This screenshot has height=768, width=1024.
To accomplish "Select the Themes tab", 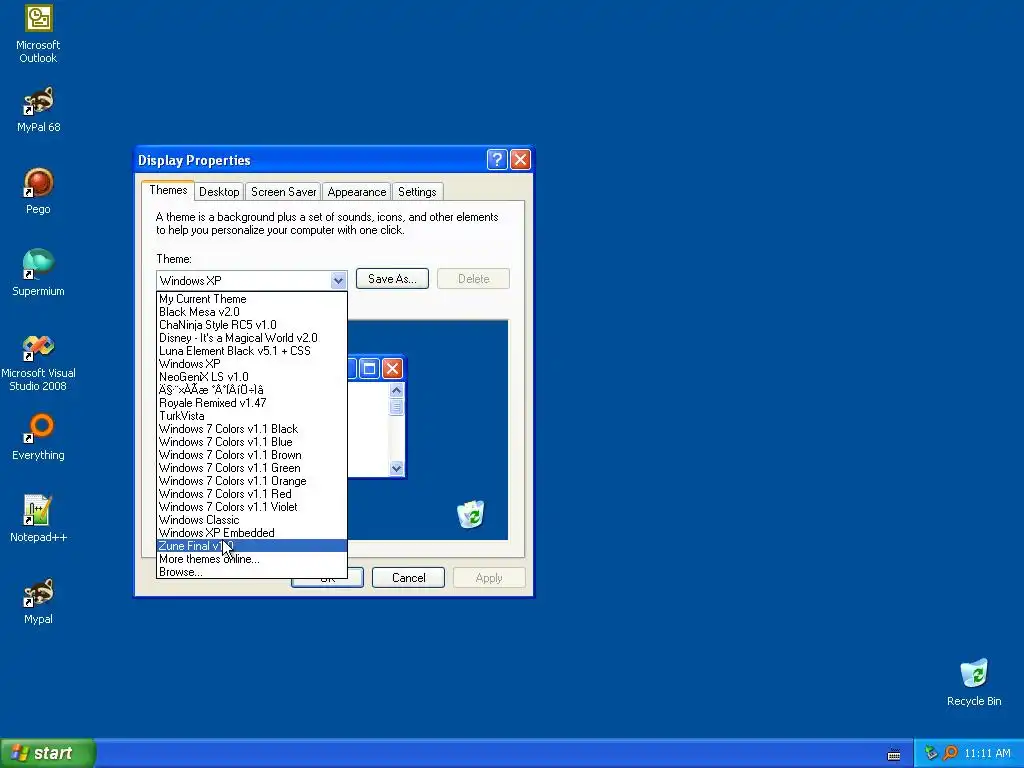I will click(x=168, y=190).
